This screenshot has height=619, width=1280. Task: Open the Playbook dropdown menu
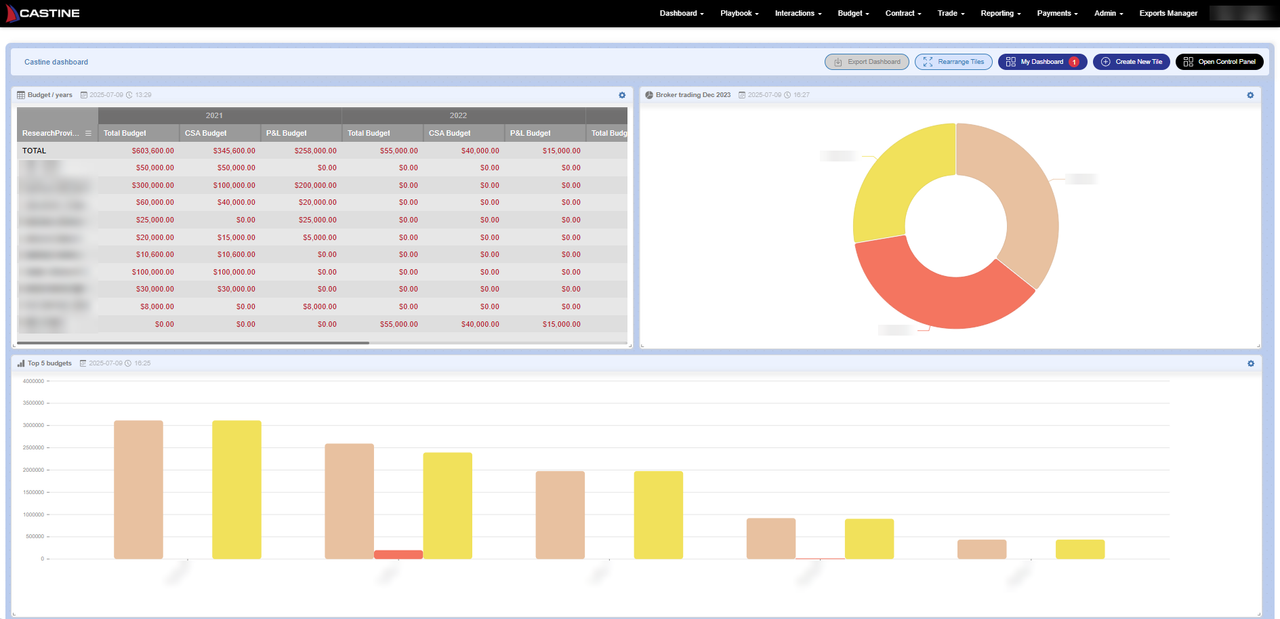click(x=739, y=13)
